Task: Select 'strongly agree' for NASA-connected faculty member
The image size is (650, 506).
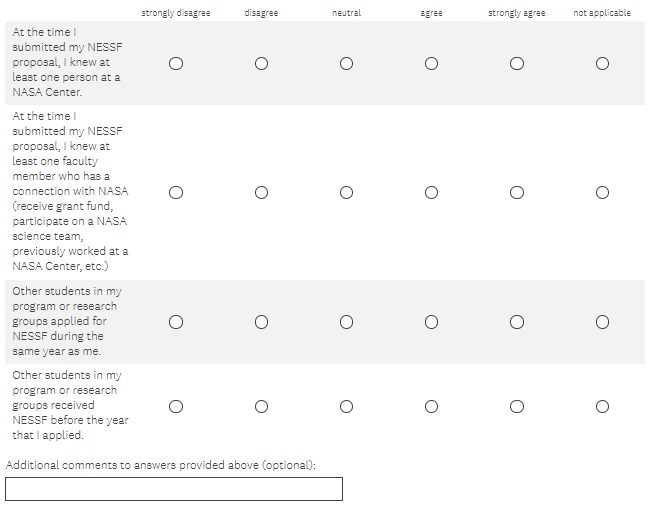Action: coord(517,192)
